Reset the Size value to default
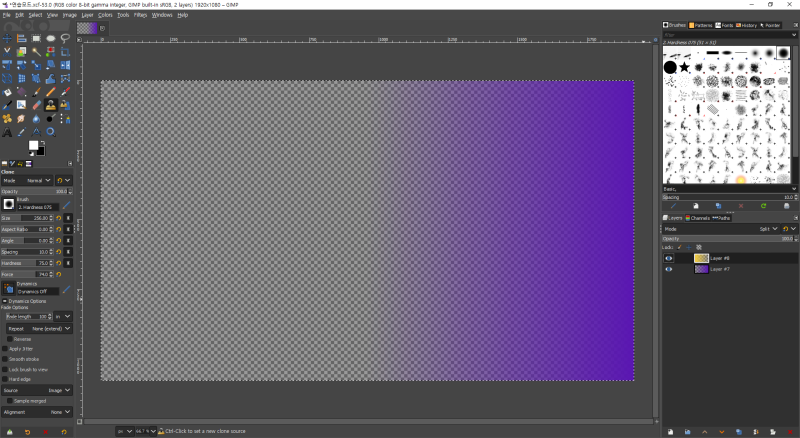Viewport: 800px width, 438px height. [x=59, y=218]
